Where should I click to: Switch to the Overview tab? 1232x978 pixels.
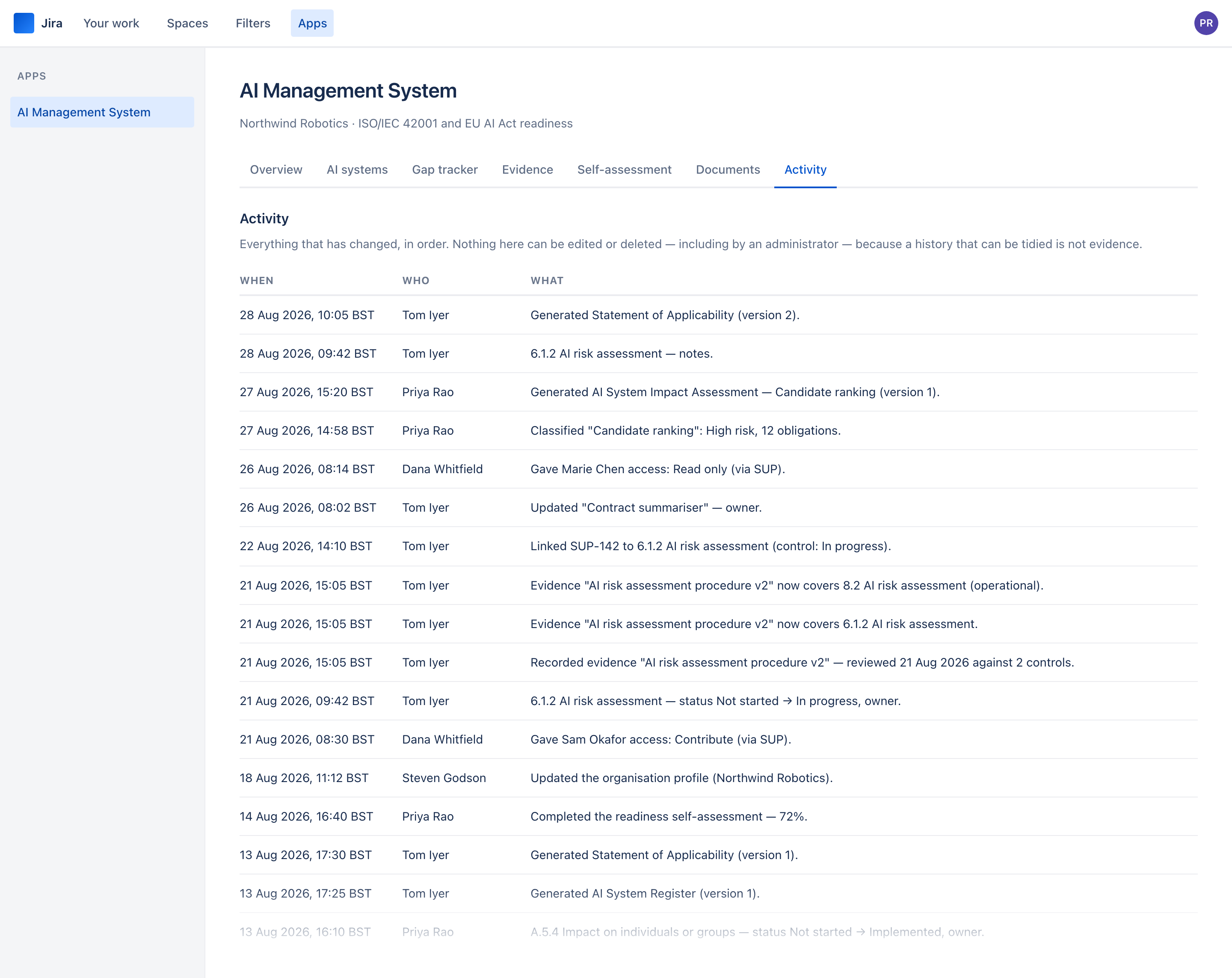tap(276, 170)
